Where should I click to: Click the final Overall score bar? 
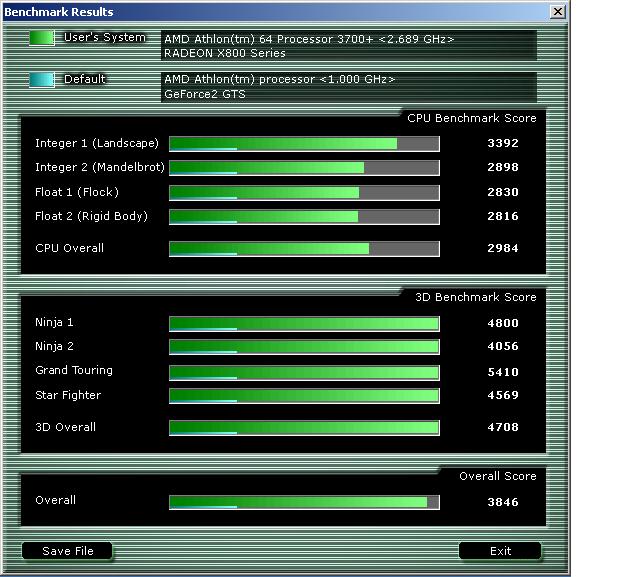304,502
